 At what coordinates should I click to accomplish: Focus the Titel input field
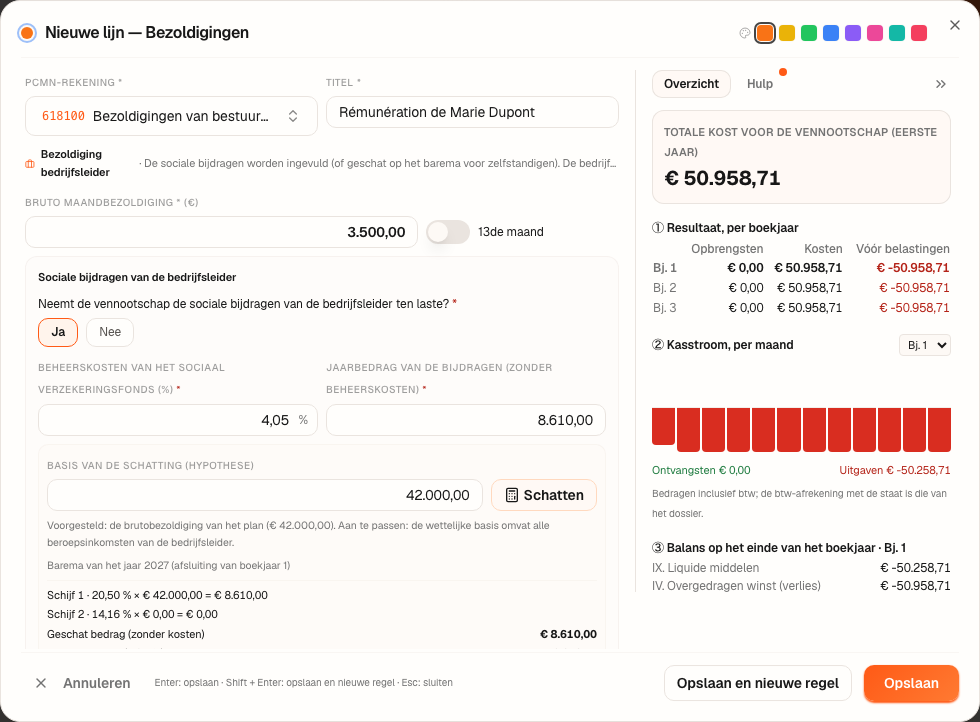(472, 113)
